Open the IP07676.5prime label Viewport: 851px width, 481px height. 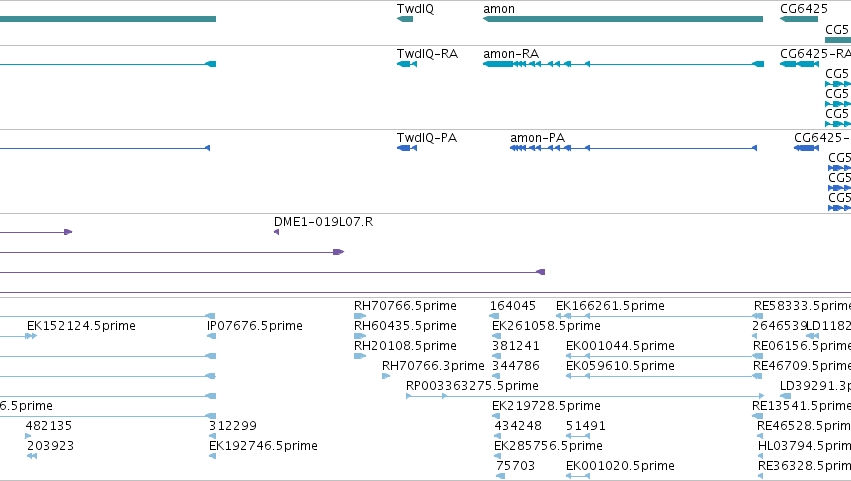(x=255, y=326)
